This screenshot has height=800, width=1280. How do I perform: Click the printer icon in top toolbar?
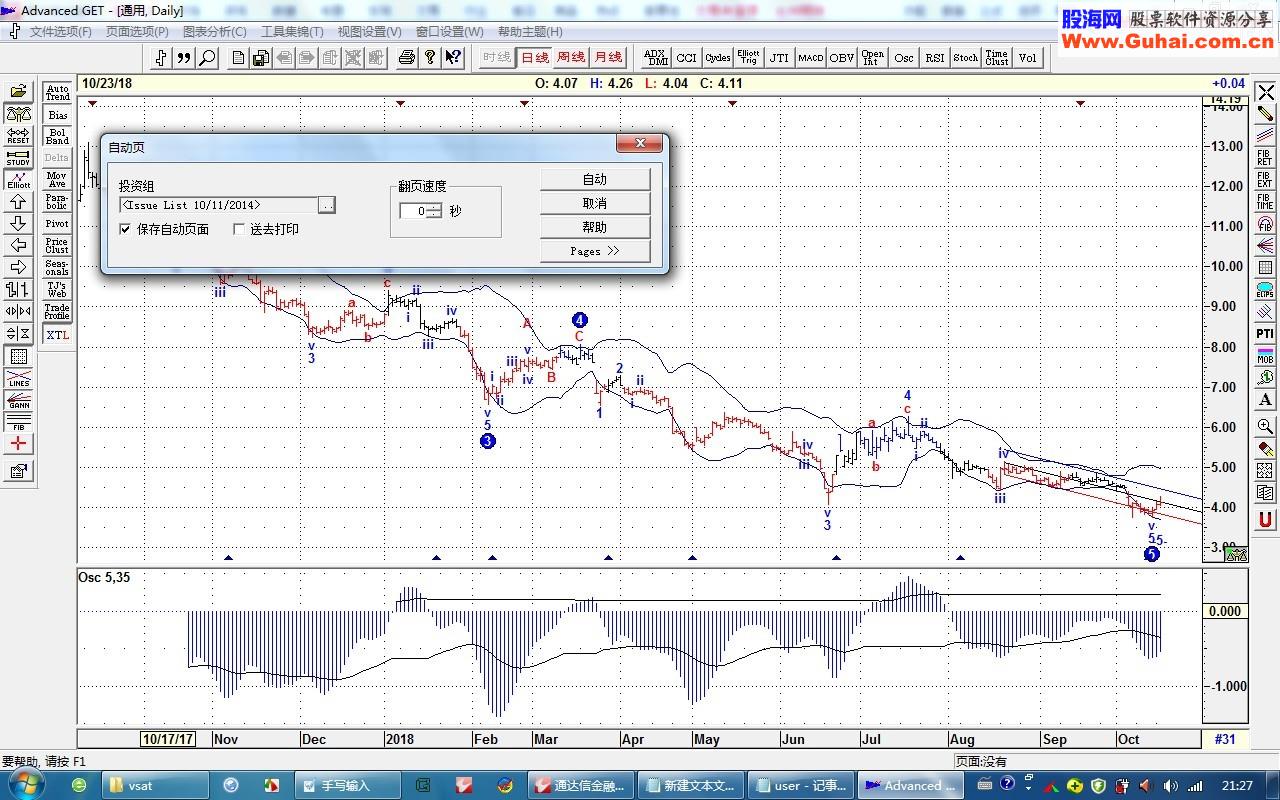click(406, 58)
